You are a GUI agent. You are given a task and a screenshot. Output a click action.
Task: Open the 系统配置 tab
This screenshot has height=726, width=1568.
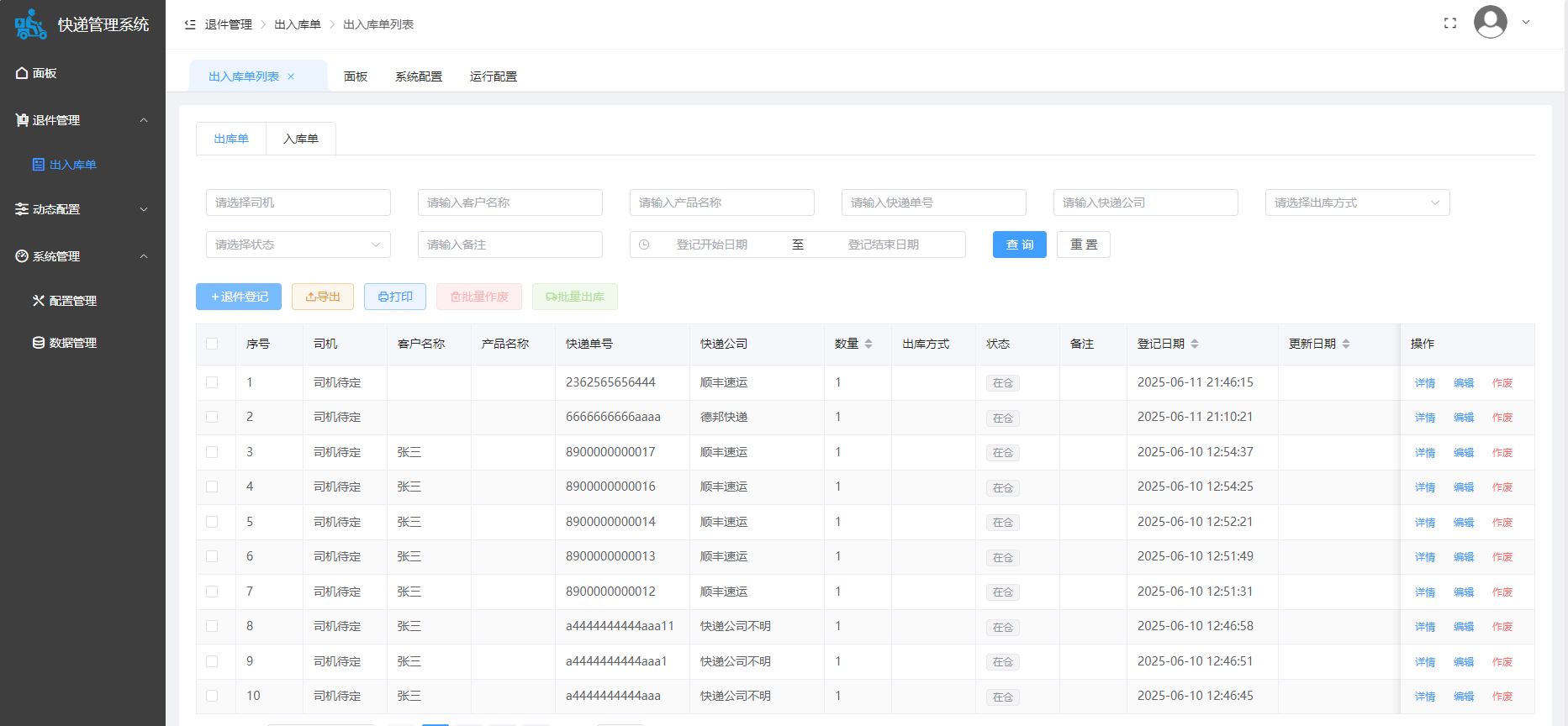(x=419, y=76)
